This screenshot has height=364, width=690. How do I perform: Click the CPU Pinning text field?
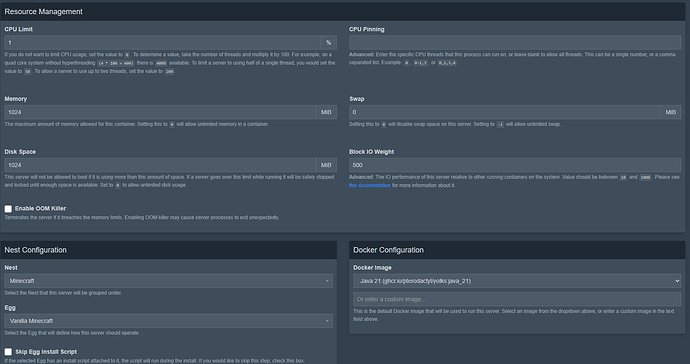point(515,43)
